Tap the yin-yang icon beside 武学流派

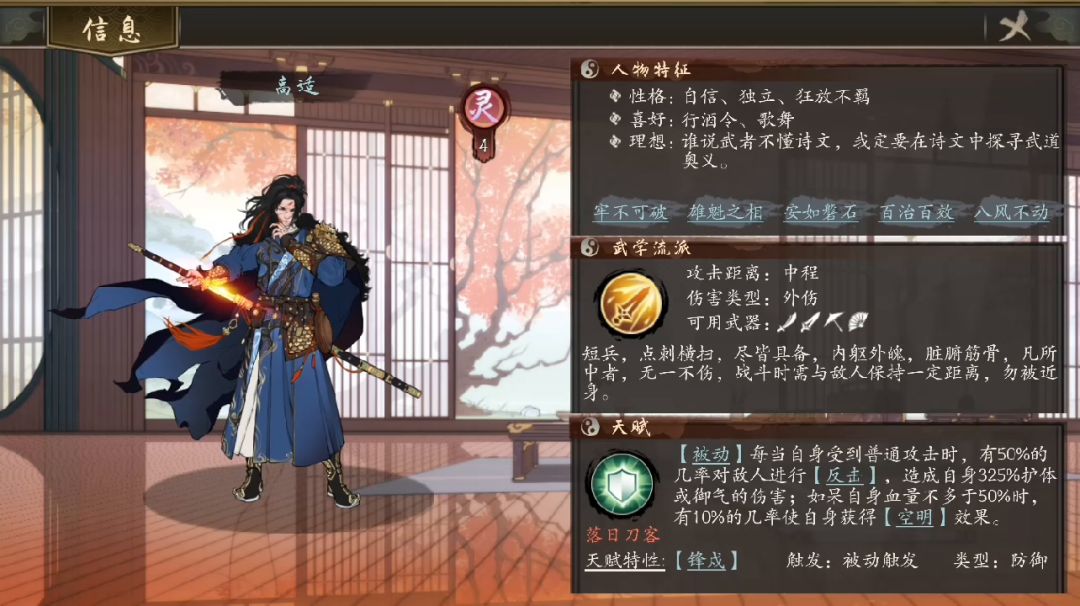590,248
